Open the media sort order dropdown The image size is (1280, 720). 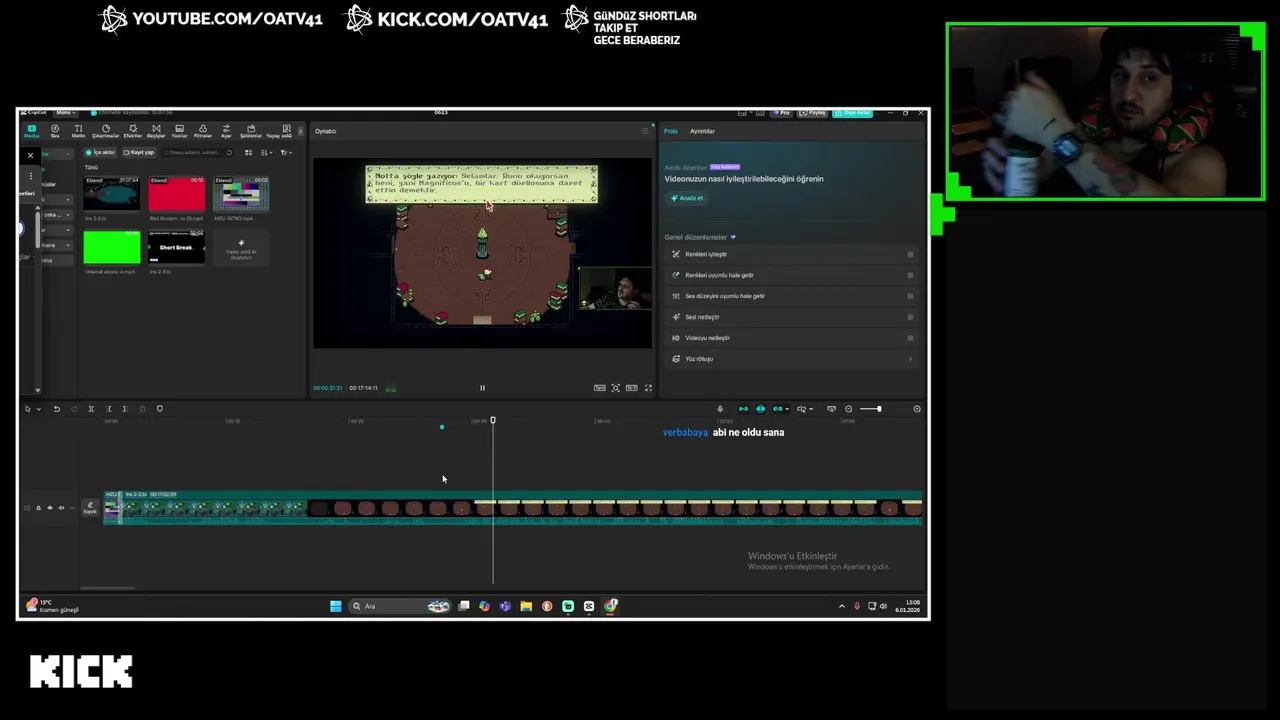click(x=266, y=153)
